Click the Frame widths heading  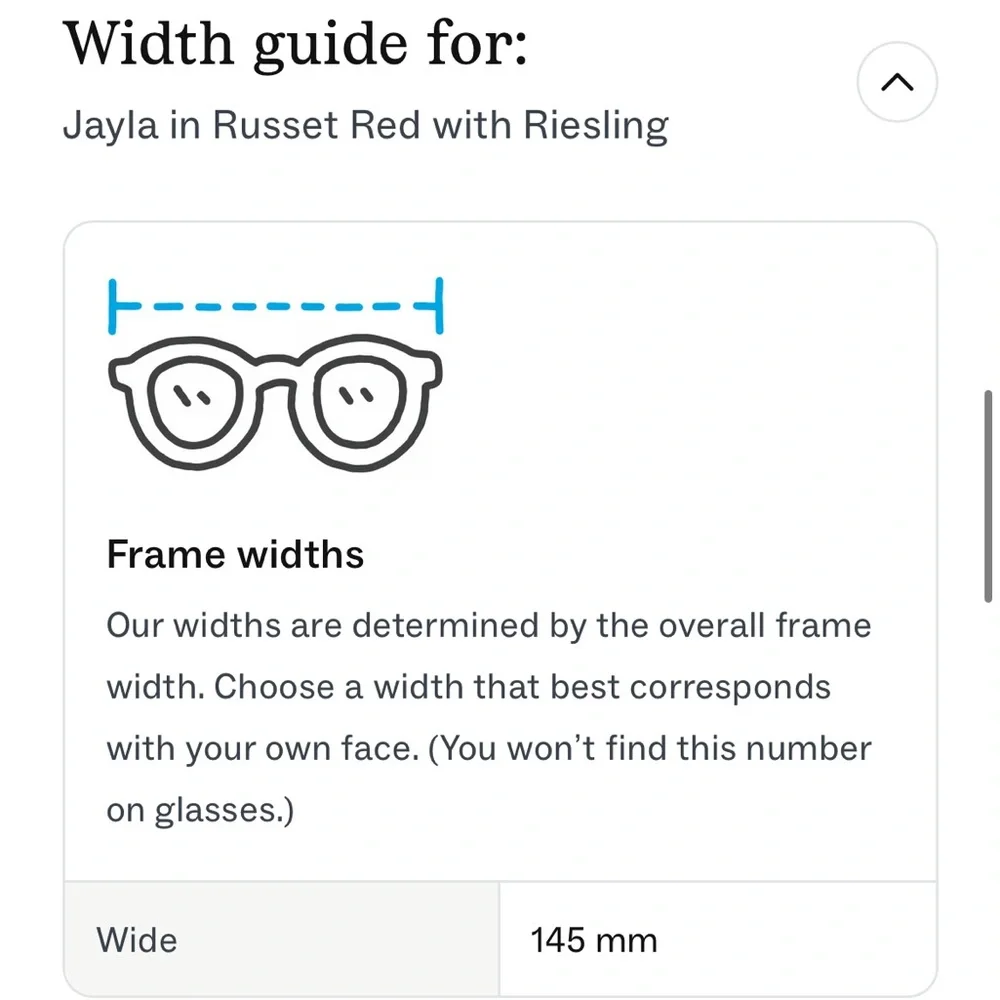click(235, 554)
